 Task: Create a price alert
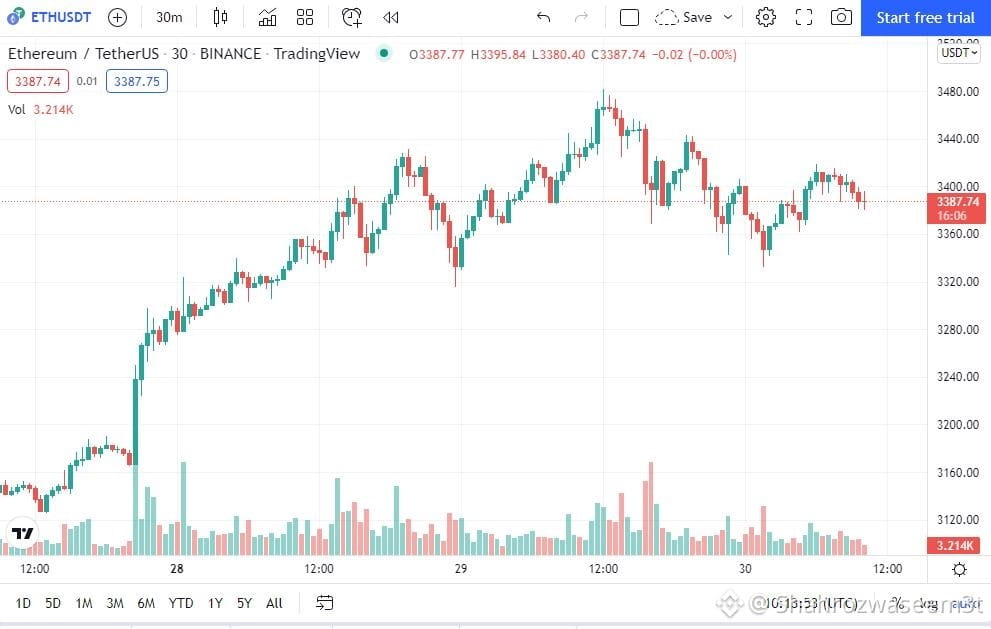point(351,17)
